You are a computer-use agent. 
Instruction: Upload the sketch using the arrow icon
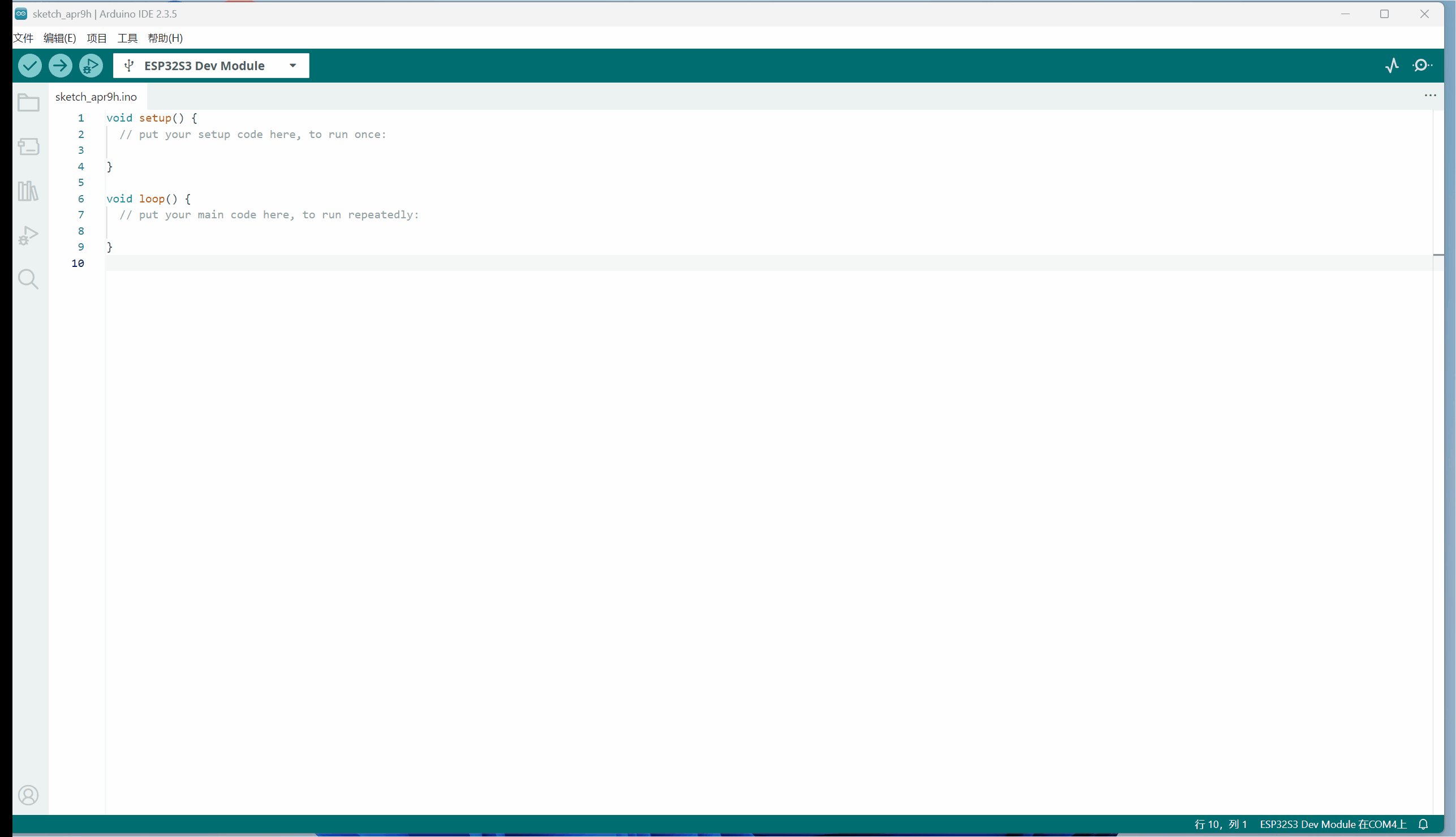60,66
